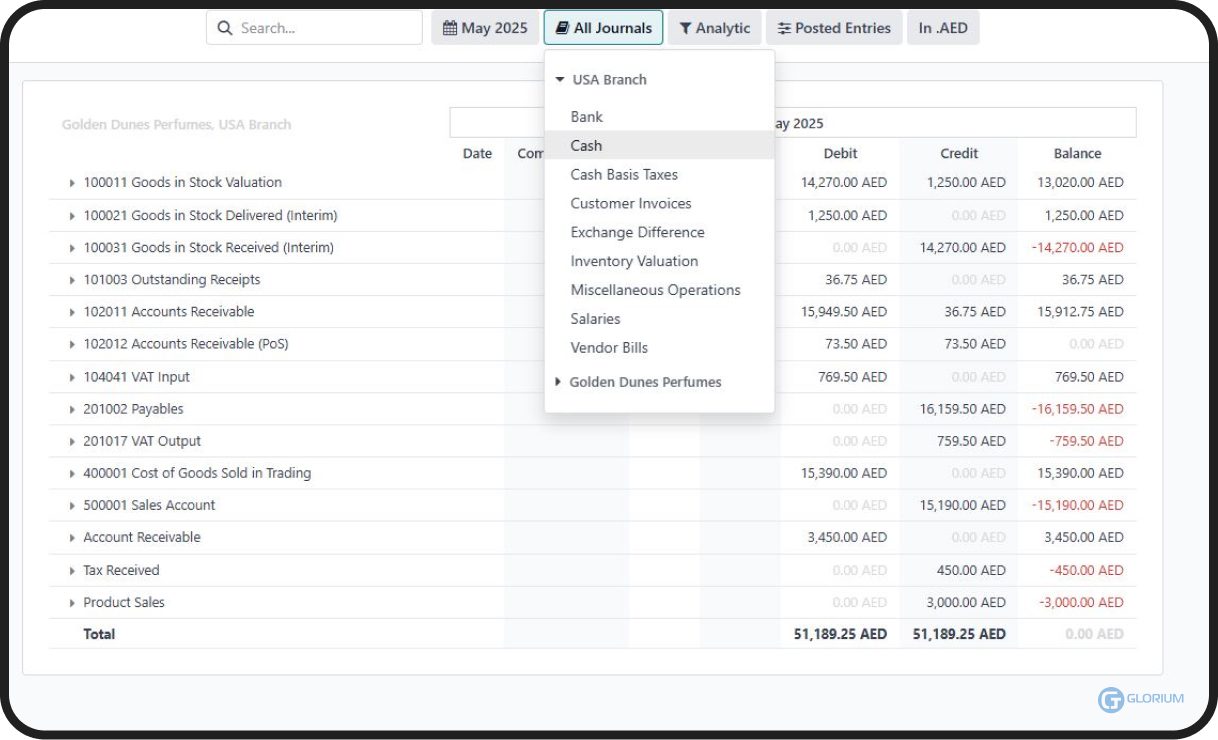The width and height of the screenshot is (1218, 740).
Task: Click the Glorium logo icon
Action: tap(1110, 700)
